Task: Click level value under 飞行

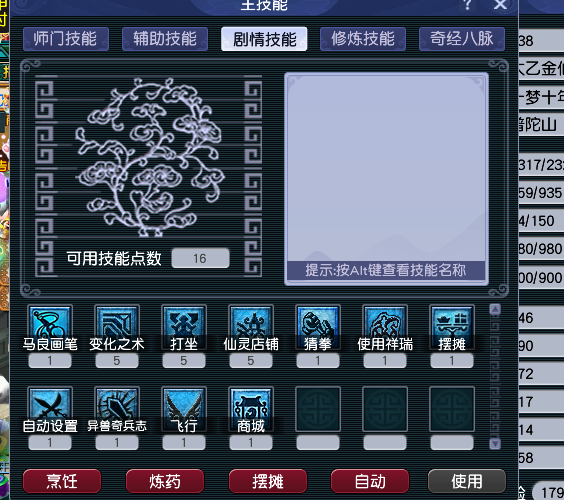Action: tap(184, 442)
